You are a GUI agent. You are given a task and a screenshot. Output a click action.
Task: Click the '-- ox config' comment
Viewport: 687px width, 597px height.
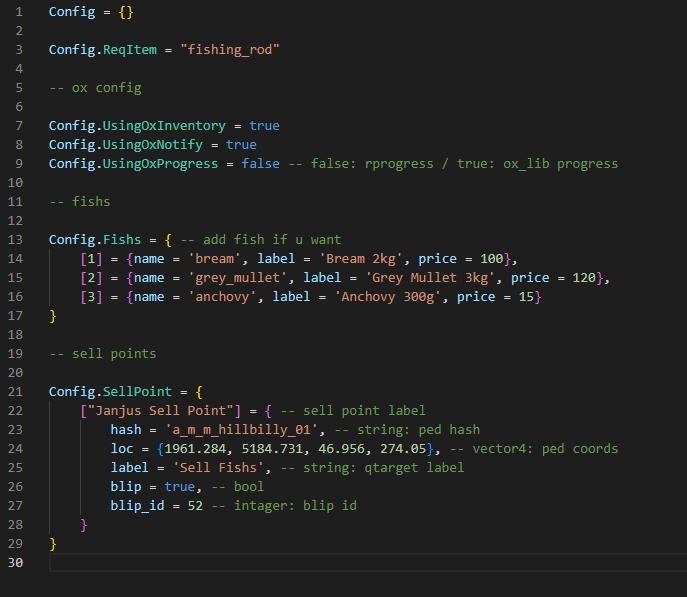(95, 88)
